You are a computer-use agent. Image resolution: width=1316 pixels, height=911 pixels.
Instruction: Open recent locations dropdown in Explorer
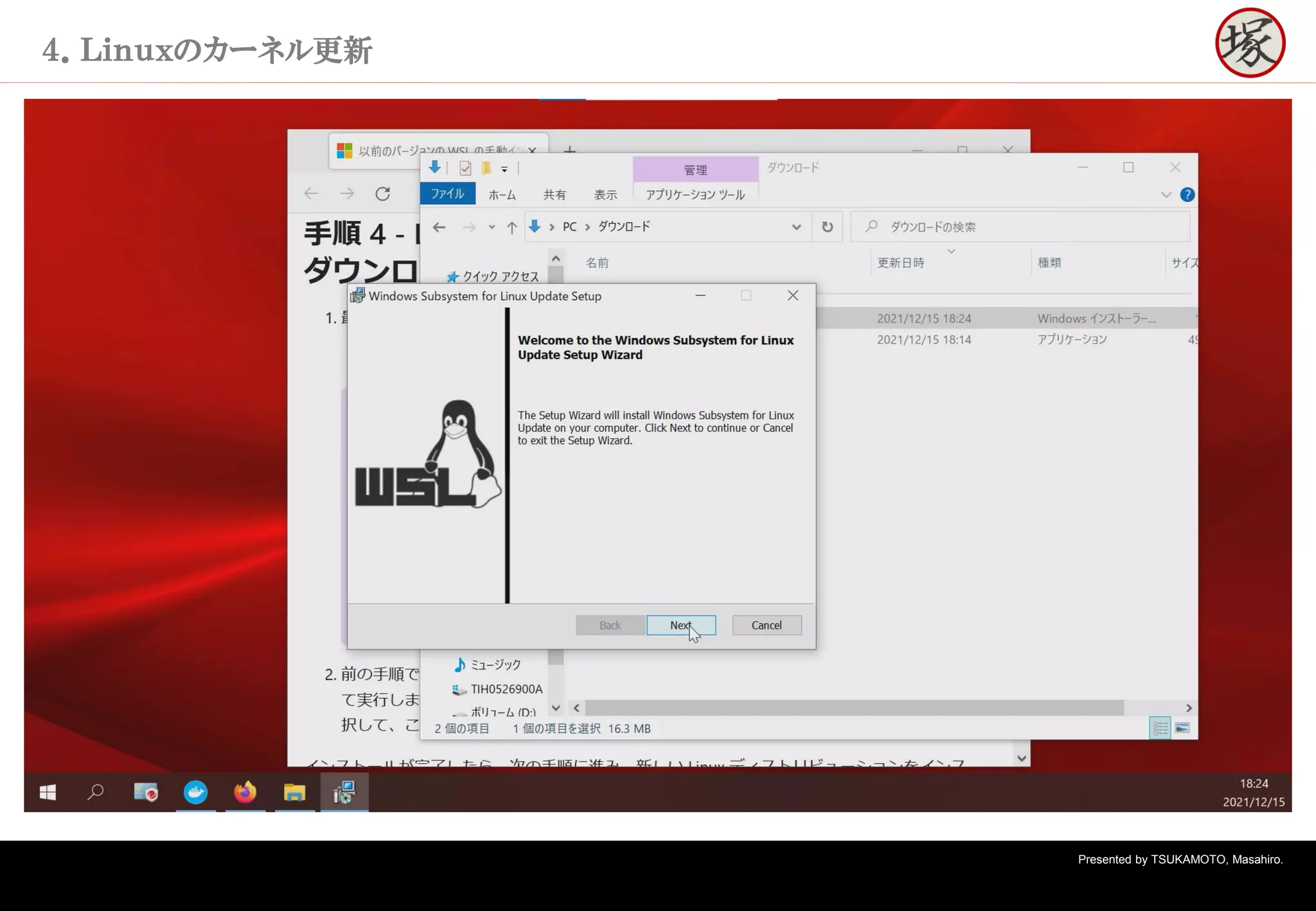tap(492, 227)
